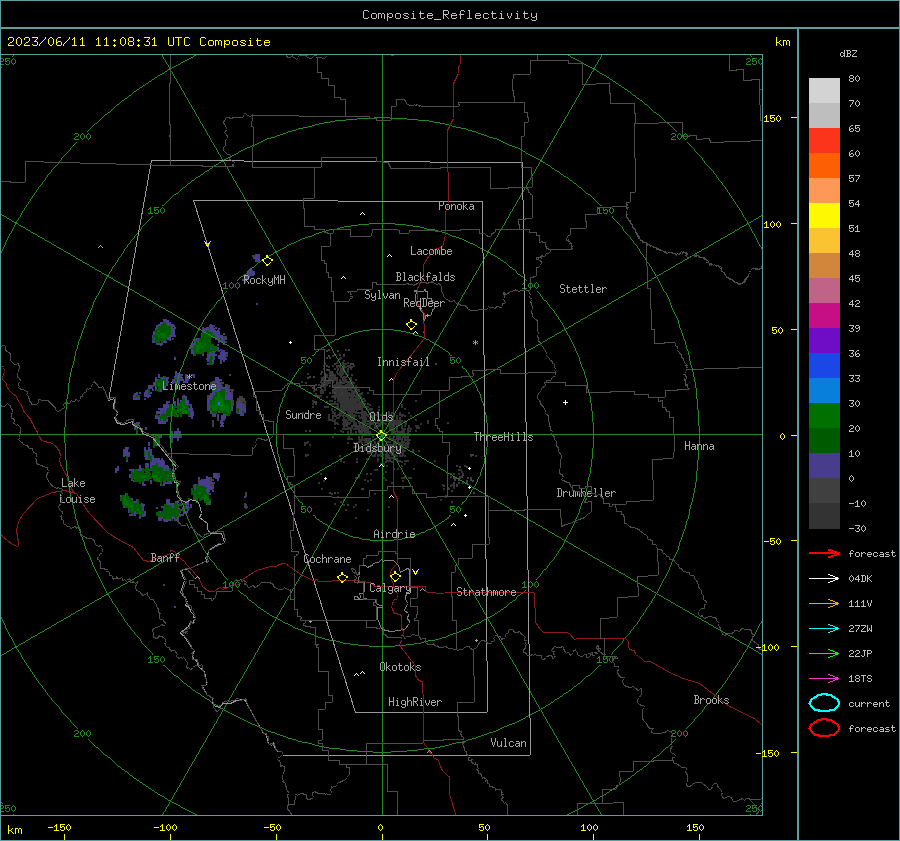The height and width of the screenshot is (841, 900).
Task: Click the Stettler town label
Action: tap(583, 289)
